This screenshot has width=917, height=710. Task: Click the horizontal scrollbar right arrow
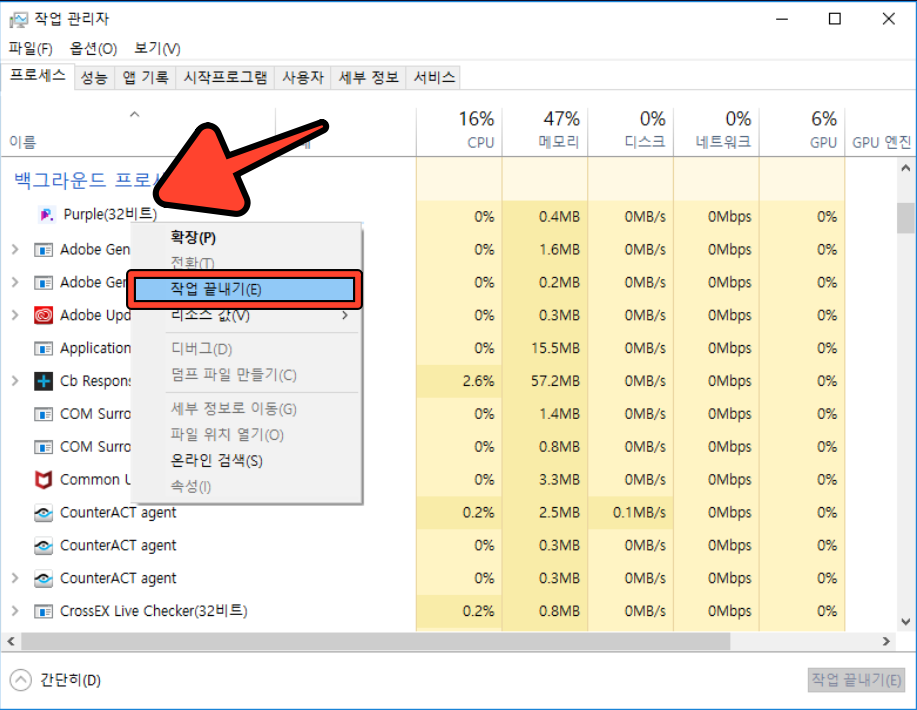[886, 642]
